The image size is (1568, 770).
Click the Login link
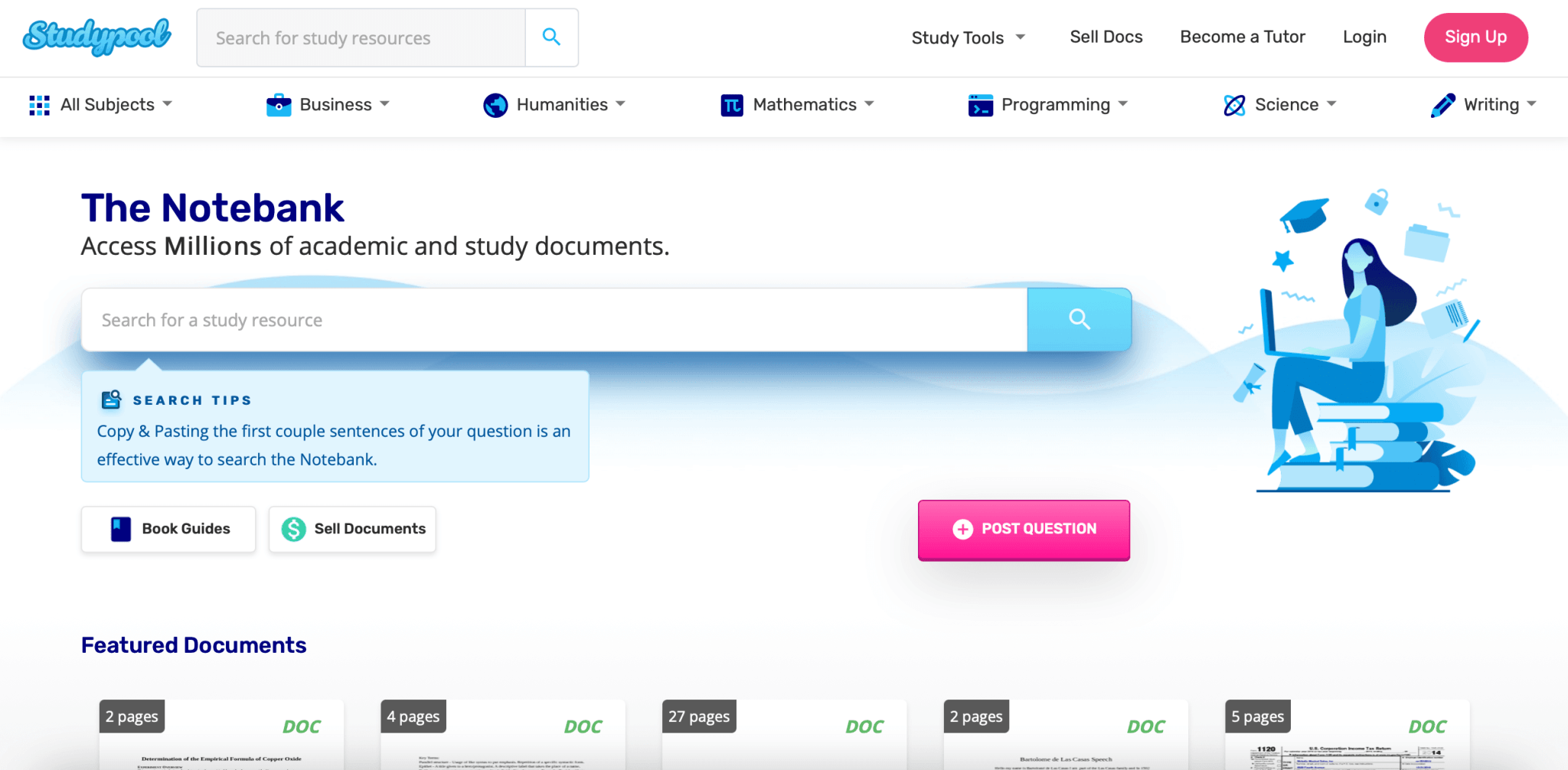[x=1364, y=36]
